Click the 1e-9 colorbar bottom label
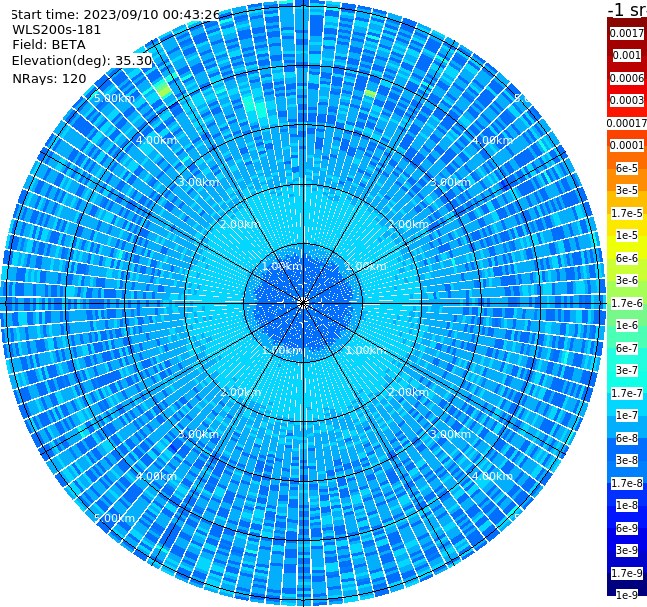The image size is (647, 607). click(627, 595)
